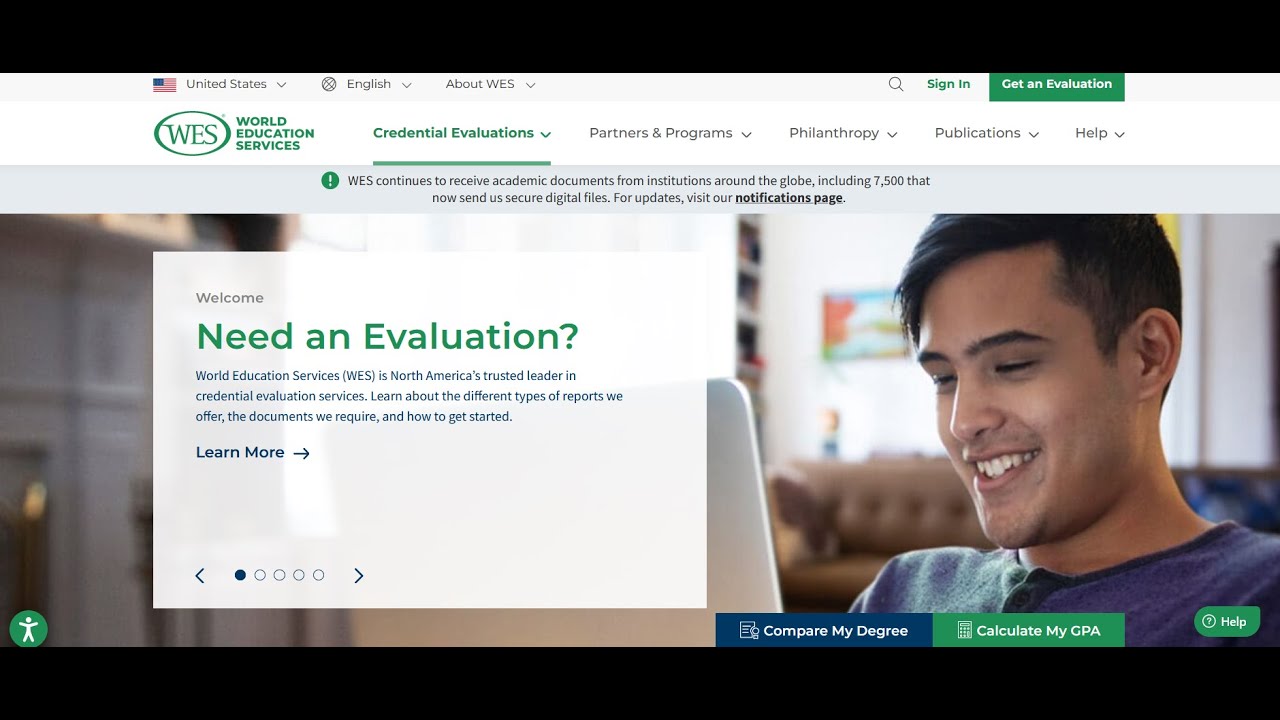
Task: Expand the About WES dropdown
Action: [x=490, y=84]
